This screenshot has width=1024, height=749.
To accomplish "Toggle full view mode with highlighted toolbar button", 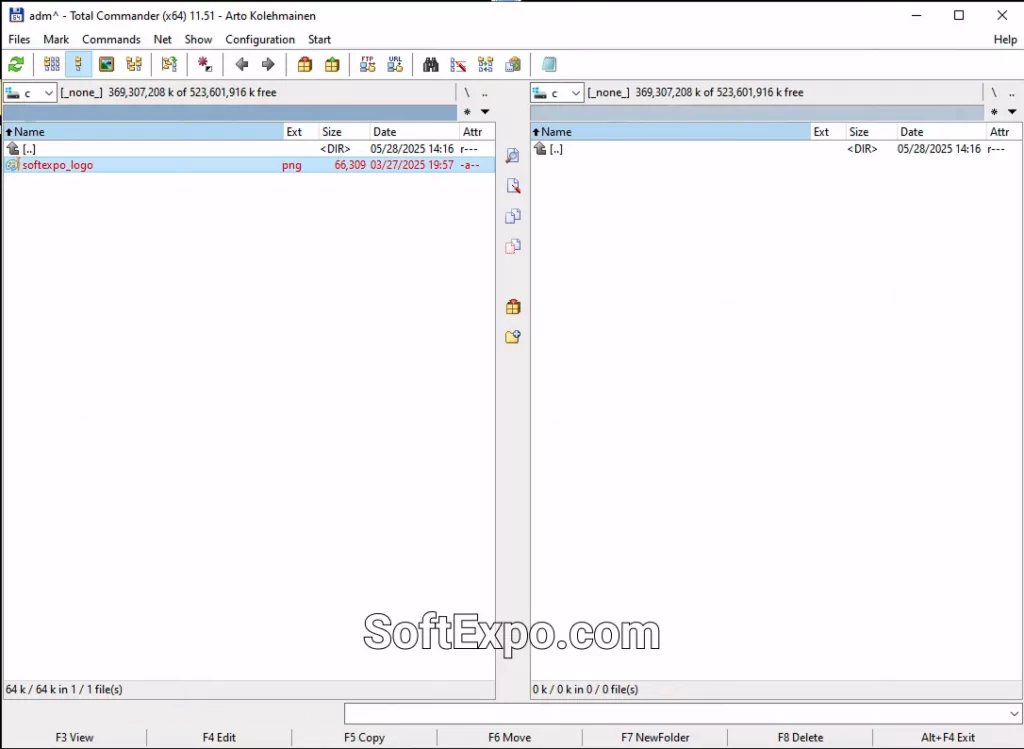I will click(77, 64).
